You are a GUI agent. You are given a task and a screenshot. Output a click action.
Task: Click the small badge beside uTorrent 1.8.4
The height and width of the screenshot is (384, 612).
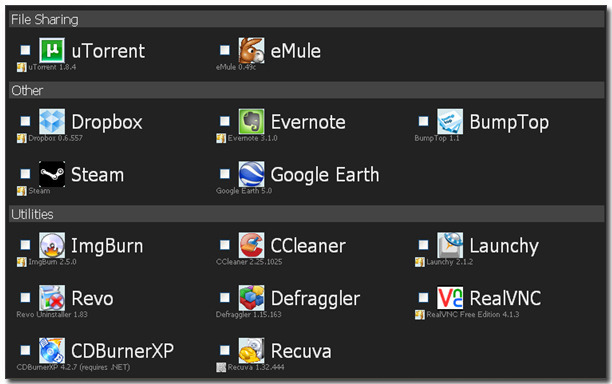21,68
